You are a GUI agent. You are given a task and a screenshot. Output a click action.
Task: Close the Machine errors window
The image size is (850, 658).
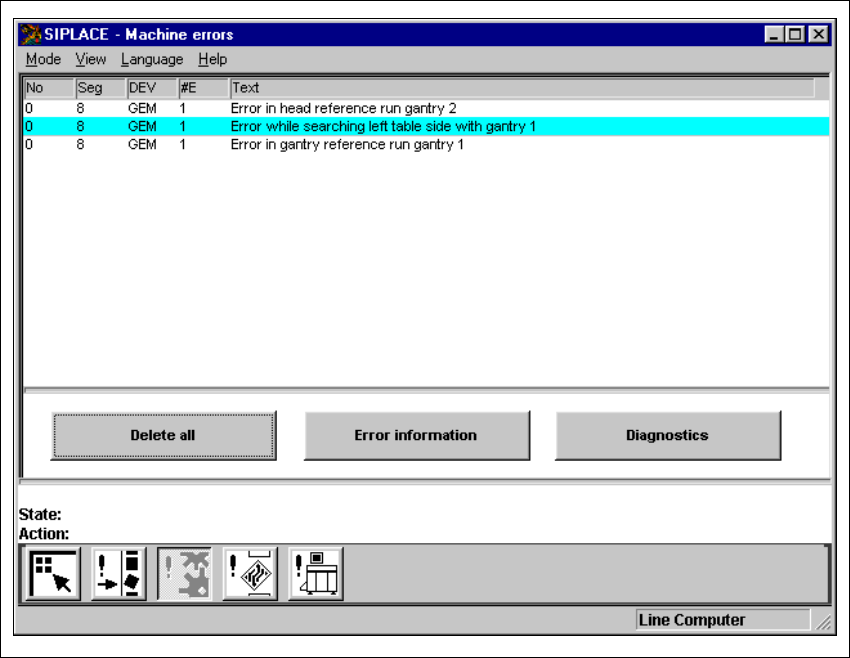tap(819, 35)
